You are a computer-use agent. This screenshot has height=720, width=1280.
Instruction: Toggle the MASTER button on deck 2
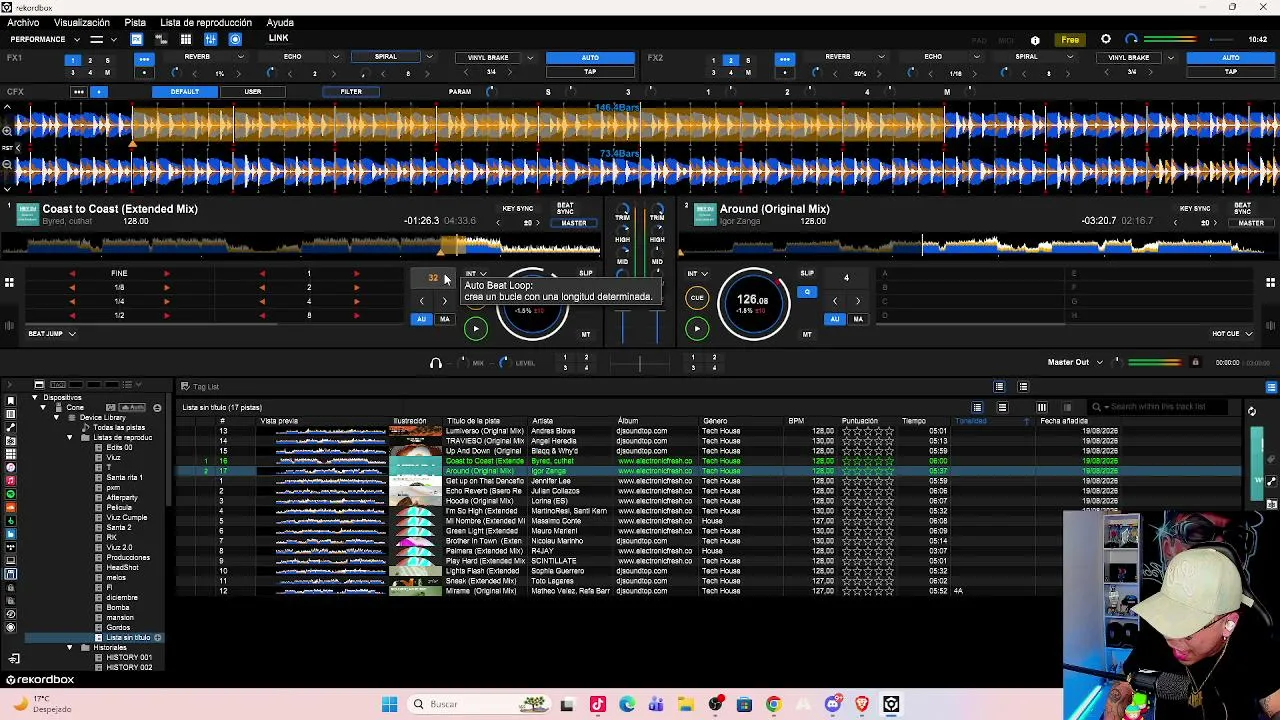coord(1251,223)
